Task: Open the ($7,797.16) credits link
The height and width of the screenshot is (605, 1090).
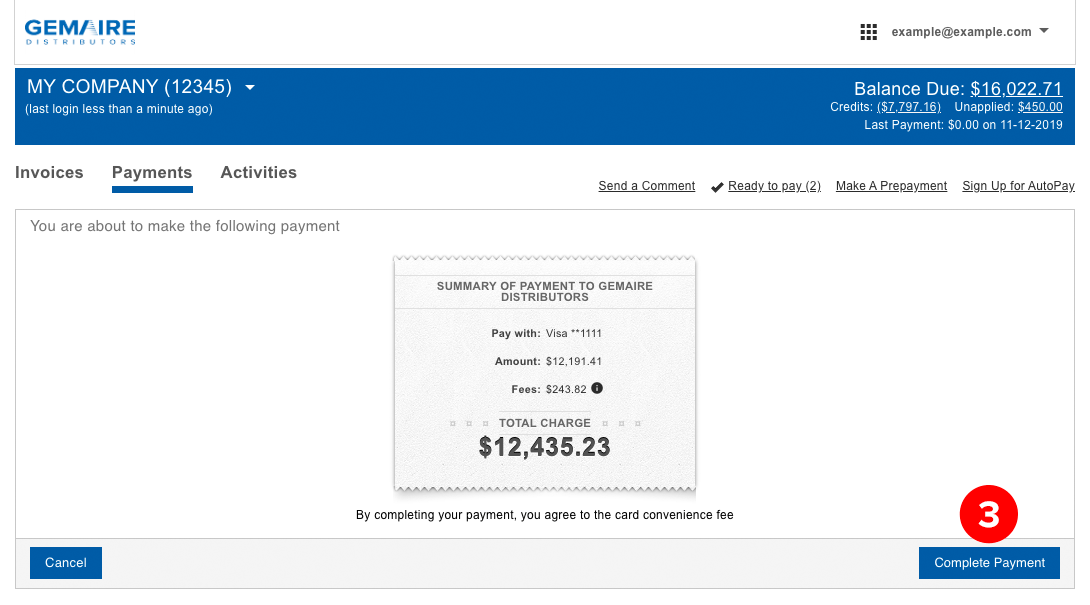Action: 909,107
